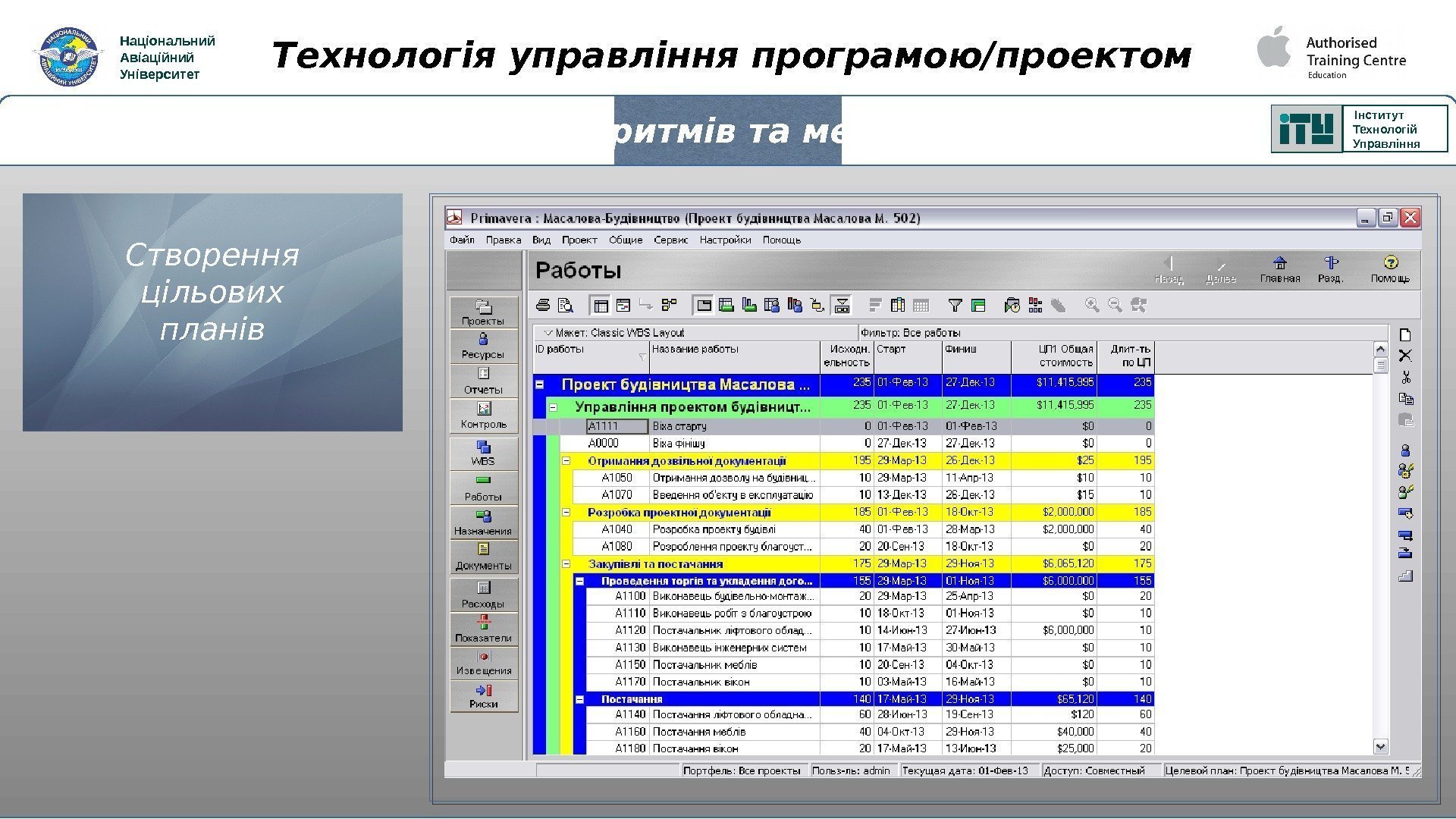1456x819 pixels.
Task: Click the cut scissors icon on the right toolbar
Action: coord(1405,377)
